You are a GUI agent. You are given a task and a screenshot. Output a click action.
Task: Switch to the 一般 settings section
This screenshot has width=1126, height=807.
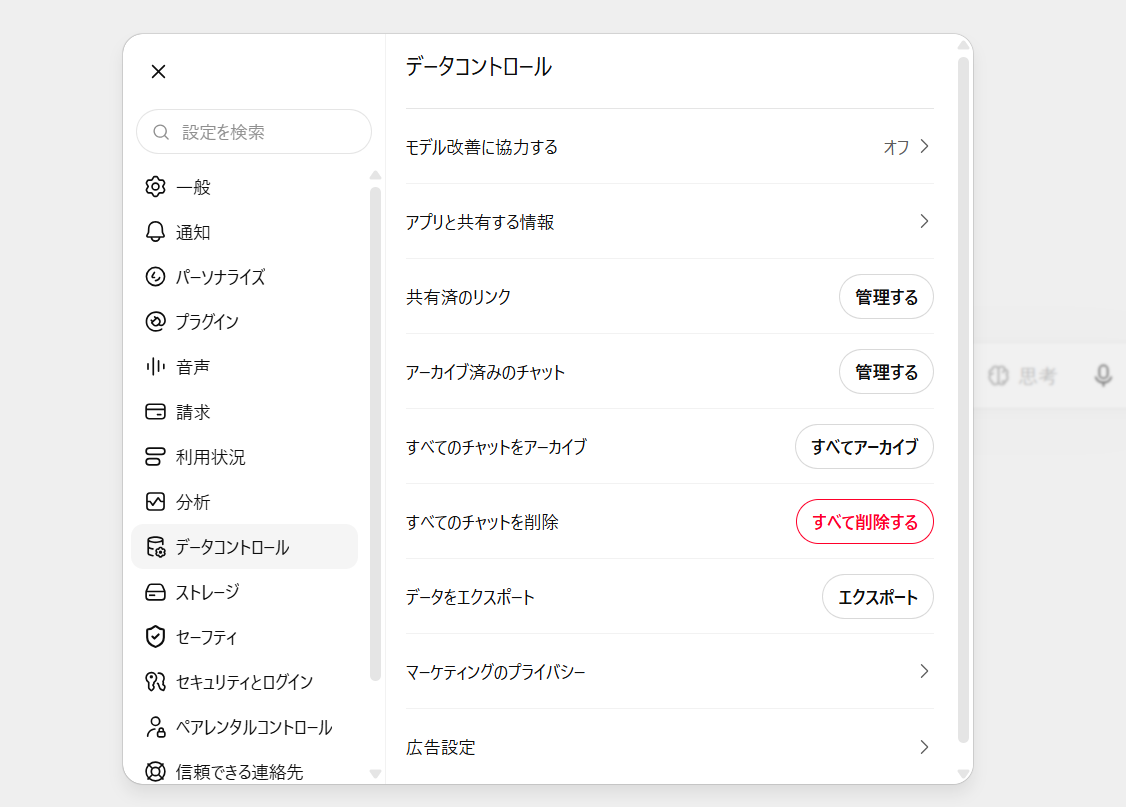[244, 187]
